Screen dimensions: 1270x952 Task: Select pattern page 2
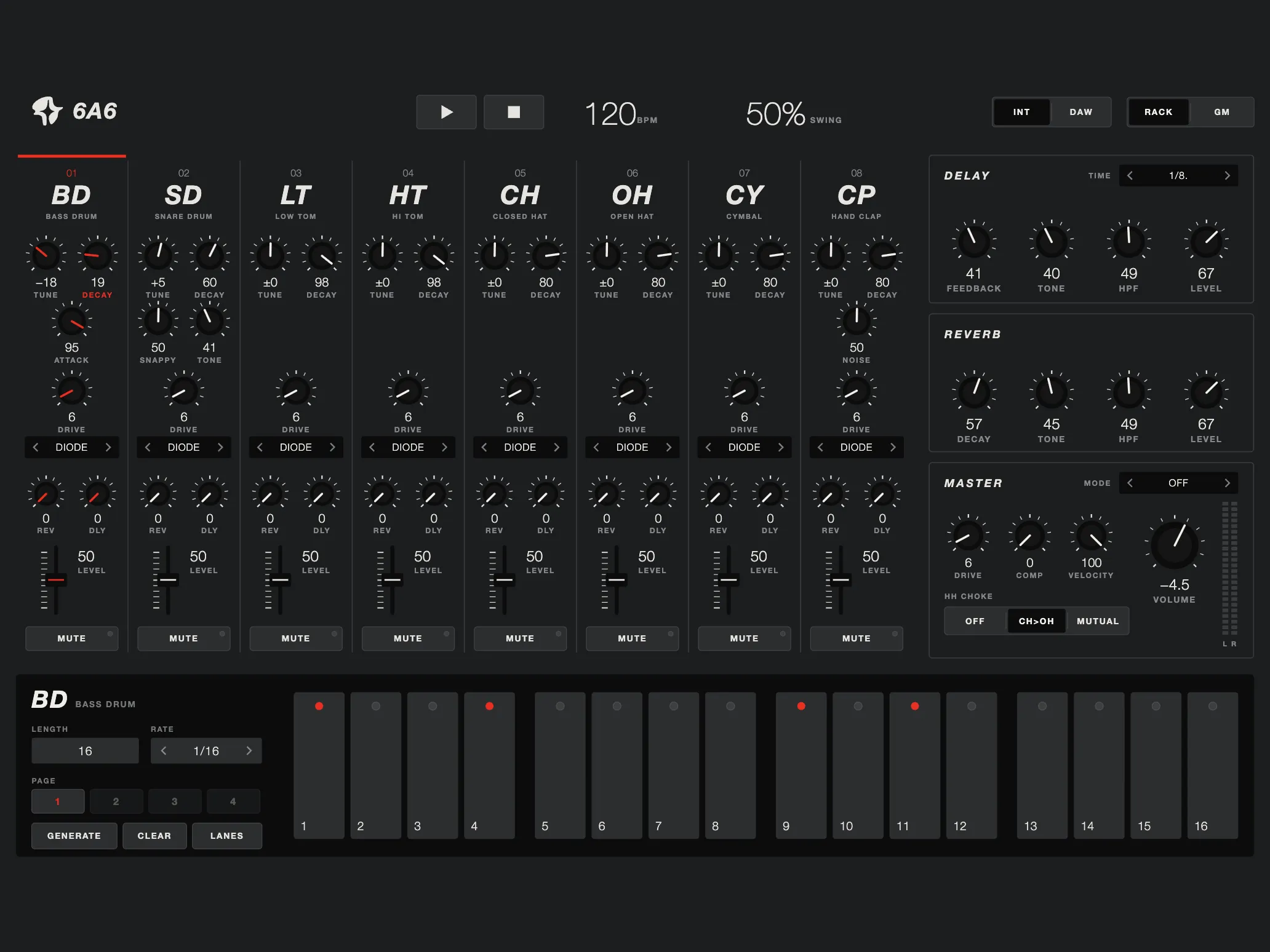pyautogui.click(x=116, y=801)
